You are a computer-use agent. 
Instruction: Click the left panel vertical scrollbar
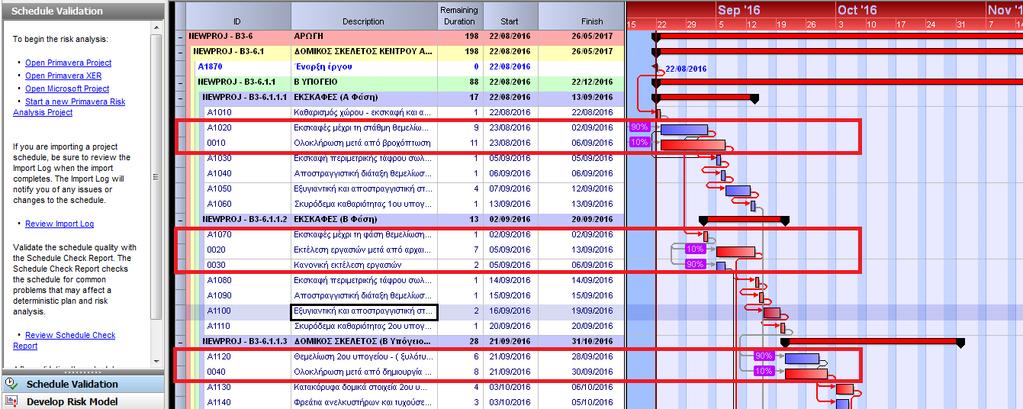pyautogui.click(x=156, y=196)
